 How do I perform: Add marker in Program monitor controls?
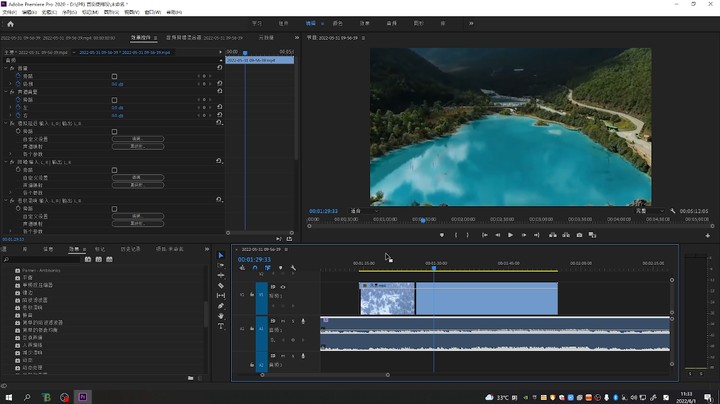pos(442,235)
